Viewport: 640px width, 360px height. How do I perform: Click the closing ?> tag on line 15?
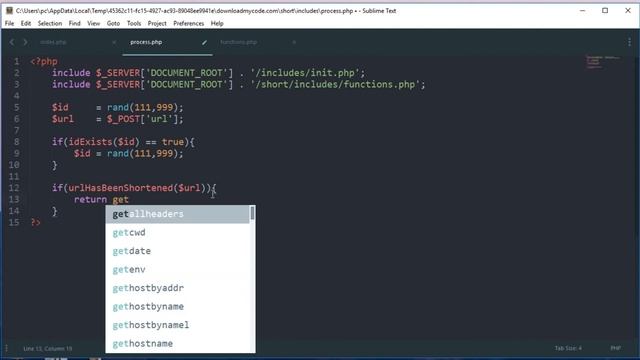36,222
